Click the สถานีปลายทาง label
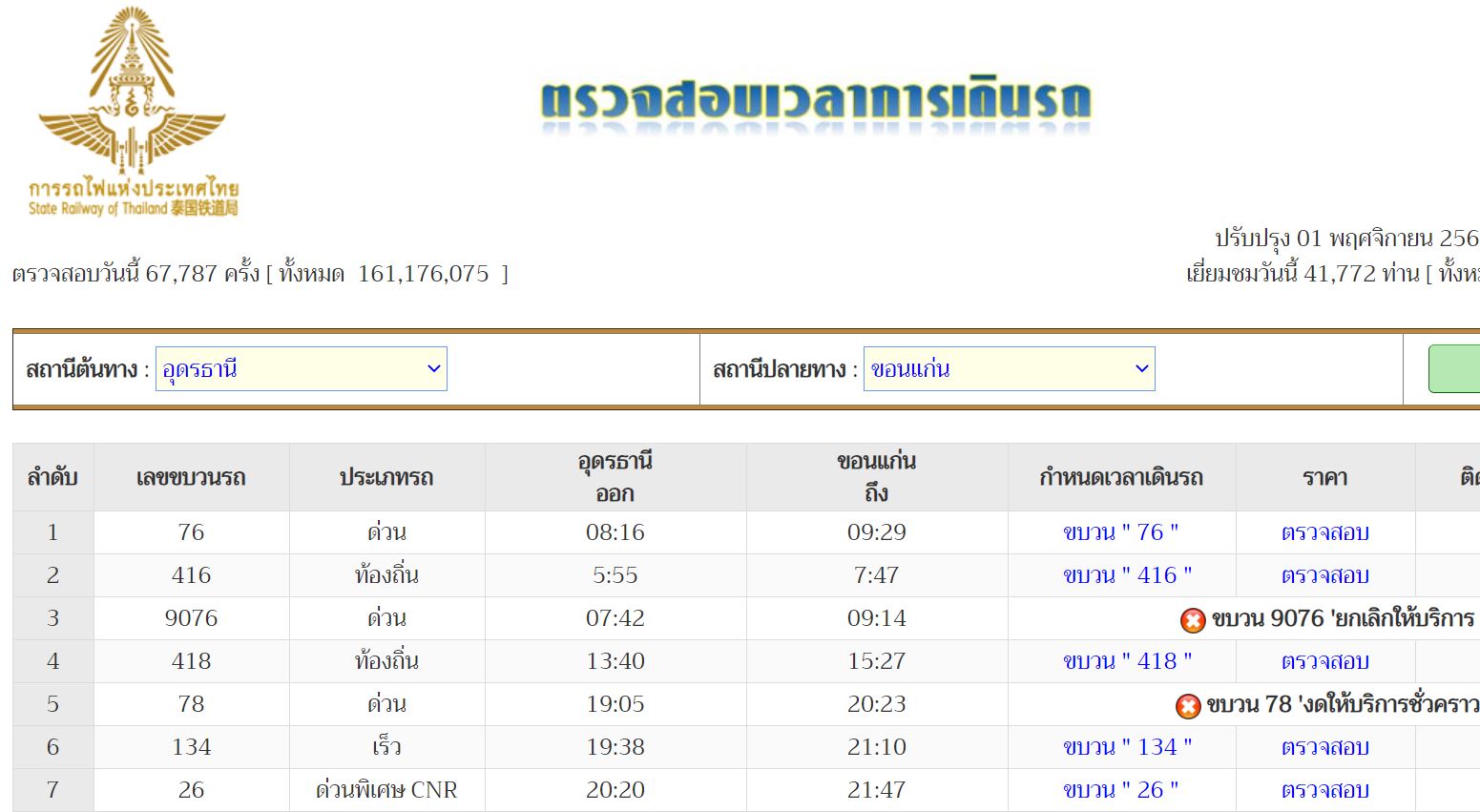The height and width of the screenshot is (812, 1480). tap(781, 369)
